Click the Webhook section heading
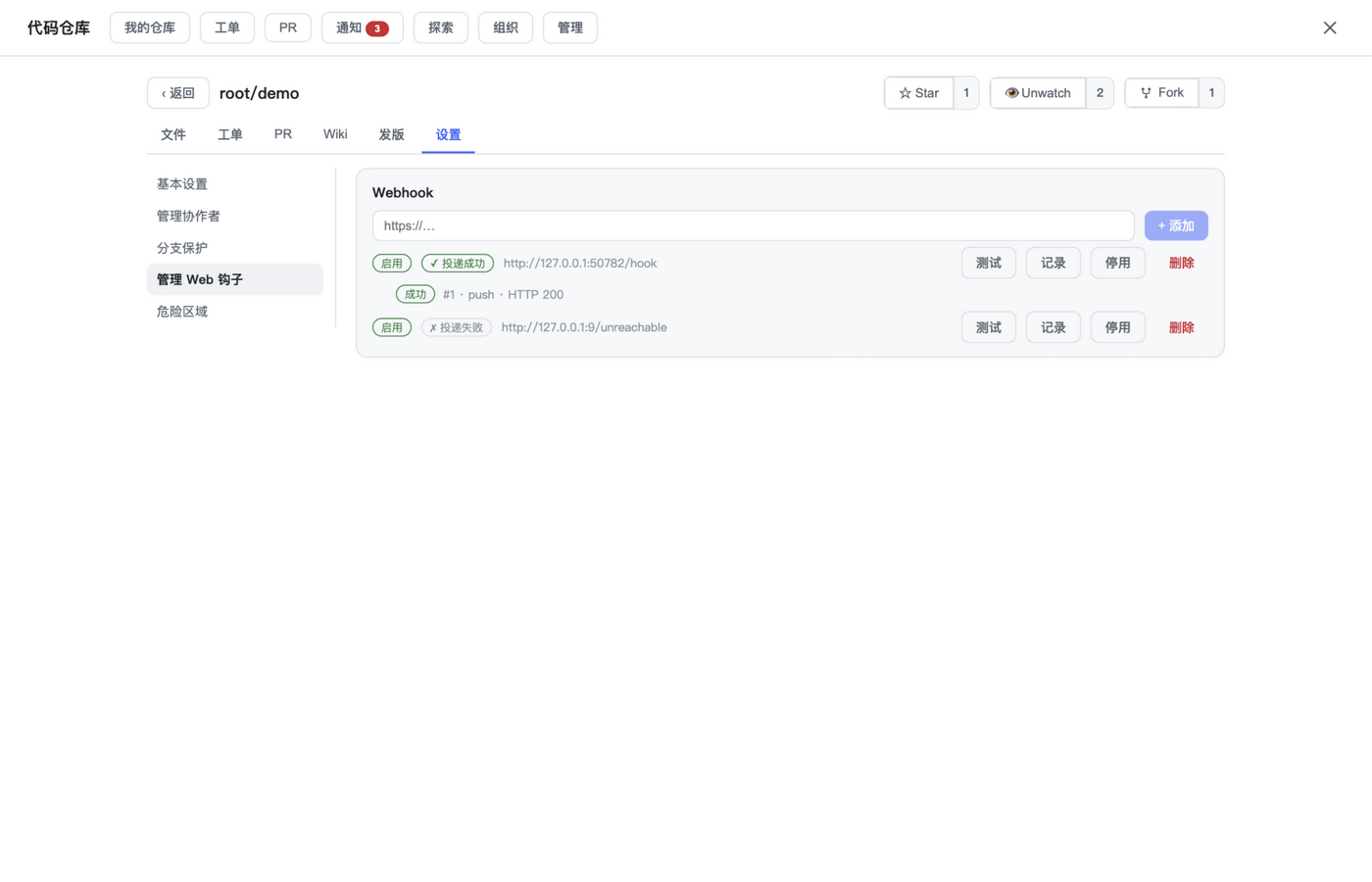Screen dimensions: 1372x882 (403, 193)
